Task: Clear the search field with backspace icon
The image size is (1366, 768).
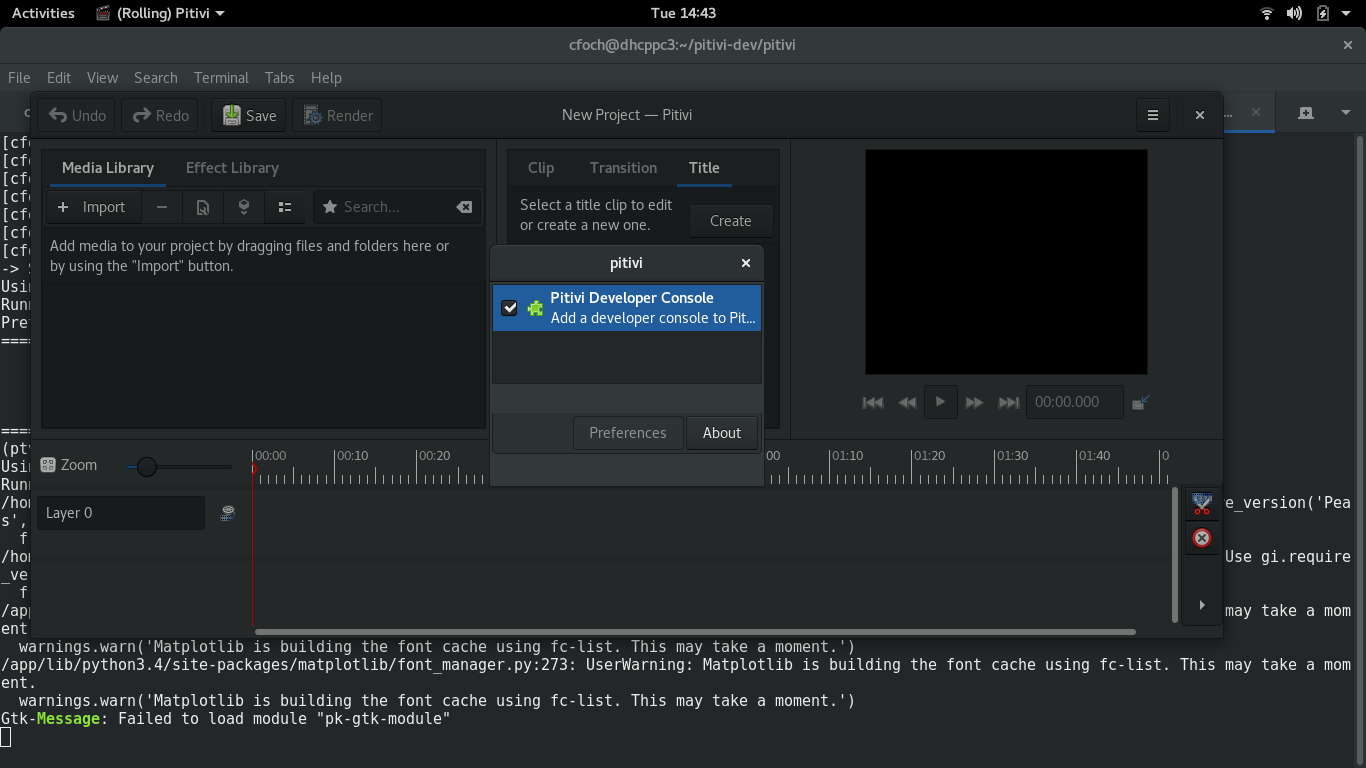Action: (464, 207)
